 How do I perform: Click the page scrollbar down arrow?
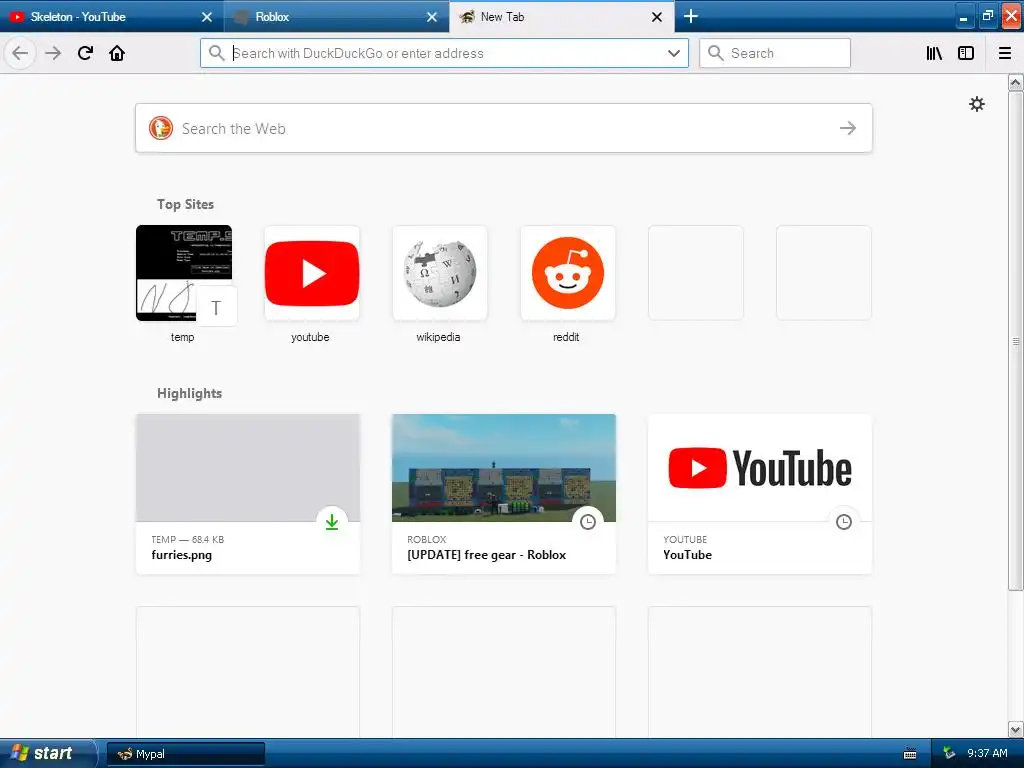point(1016,729)
